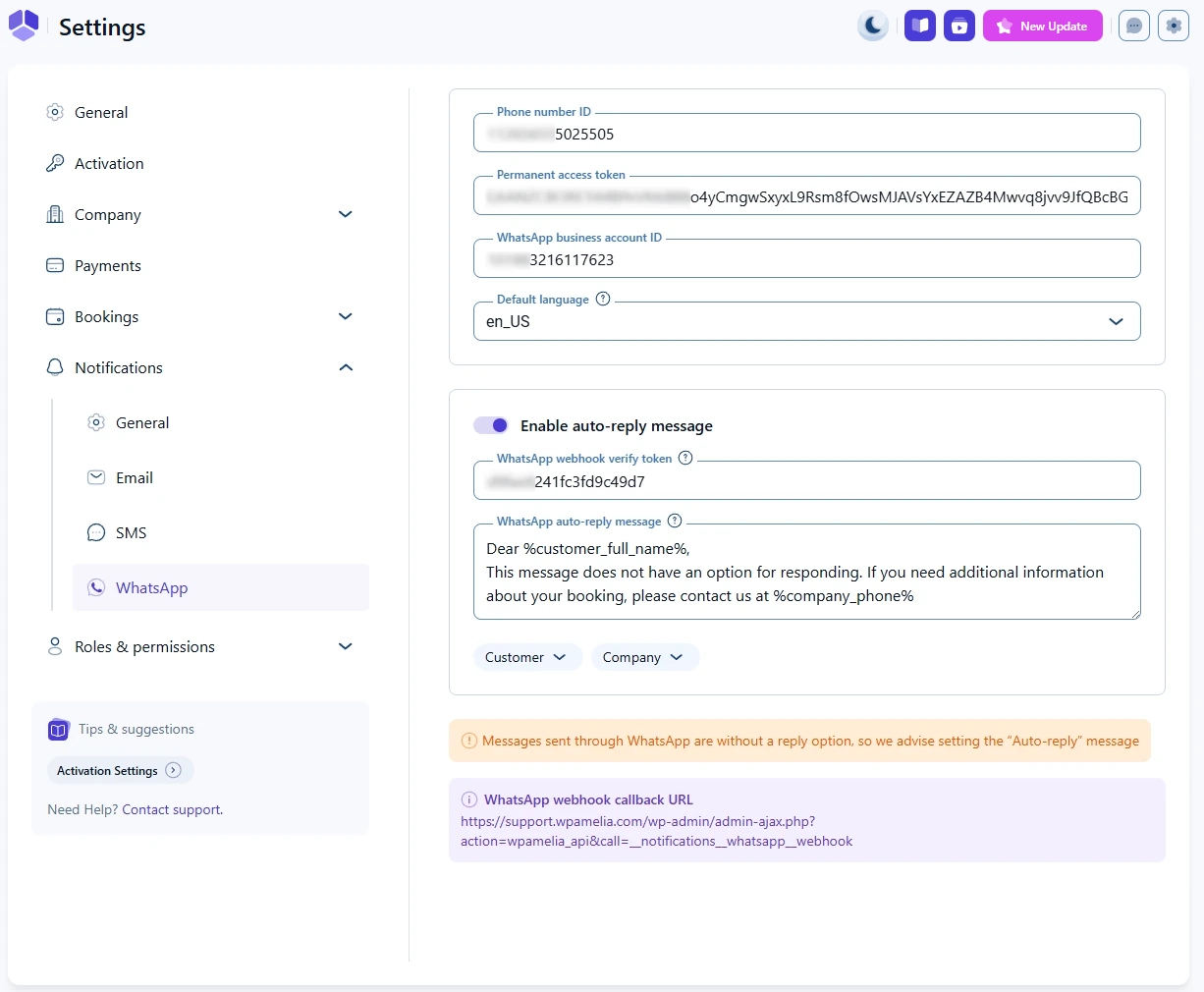The width and height of the screenshot is (1204, 992).
Task: Disable the auto-reply message toggle
Action: 491,425
